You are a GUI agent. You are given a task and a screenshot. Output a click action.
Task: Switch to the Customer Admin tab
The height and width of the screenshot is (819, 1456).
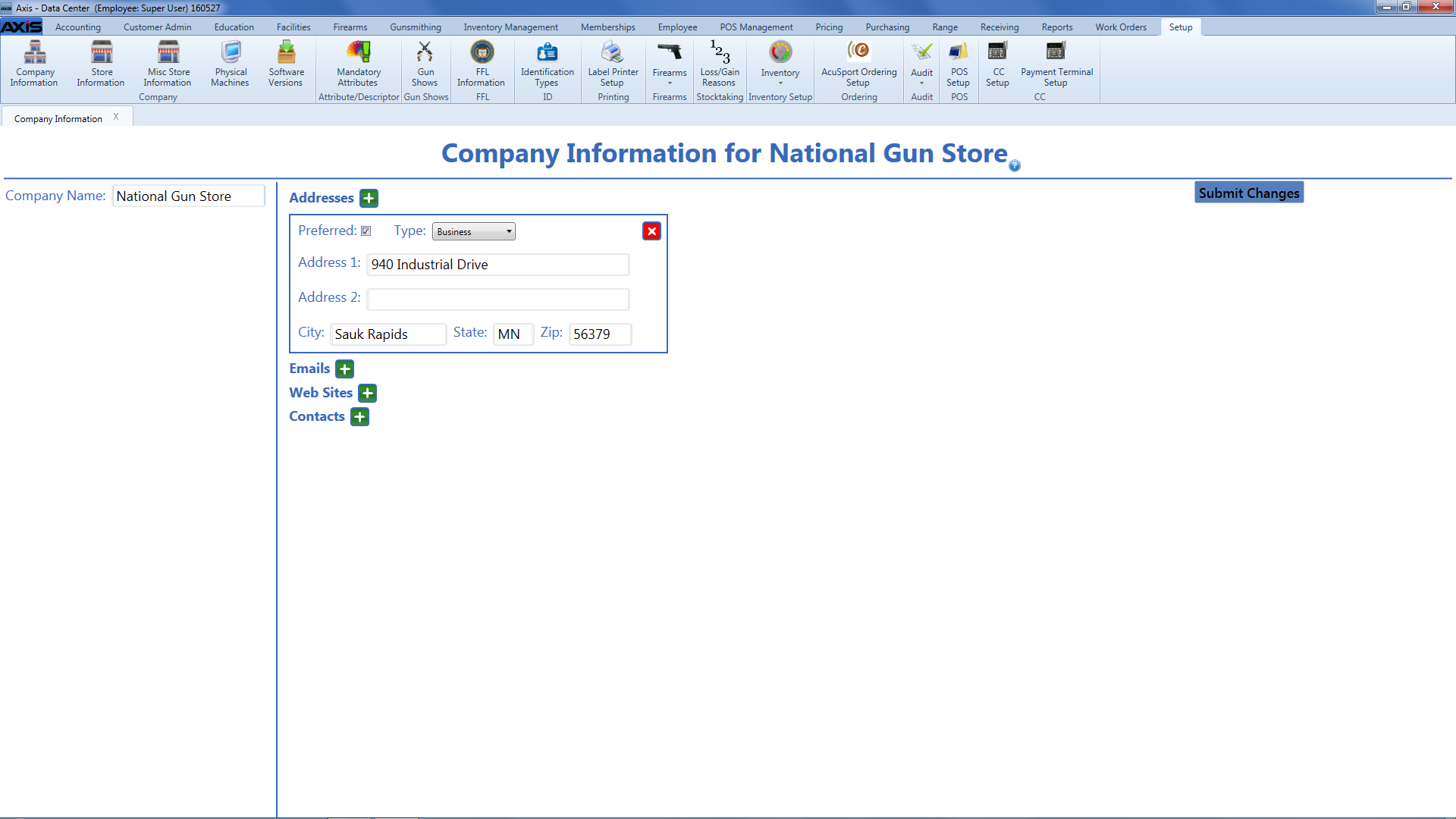158,27
